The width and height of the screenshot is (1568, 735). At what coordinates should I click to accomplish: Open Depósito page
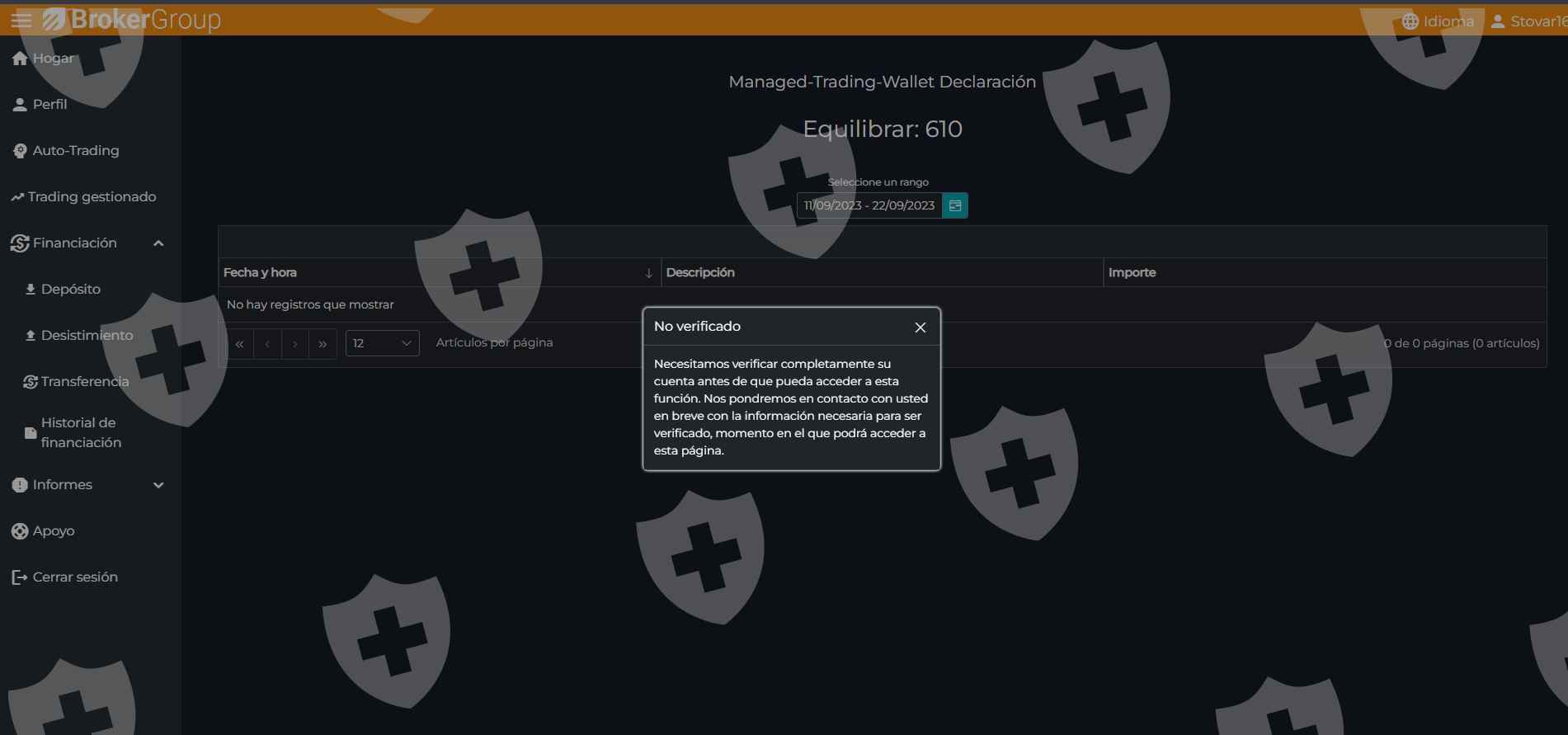[70, 290]
